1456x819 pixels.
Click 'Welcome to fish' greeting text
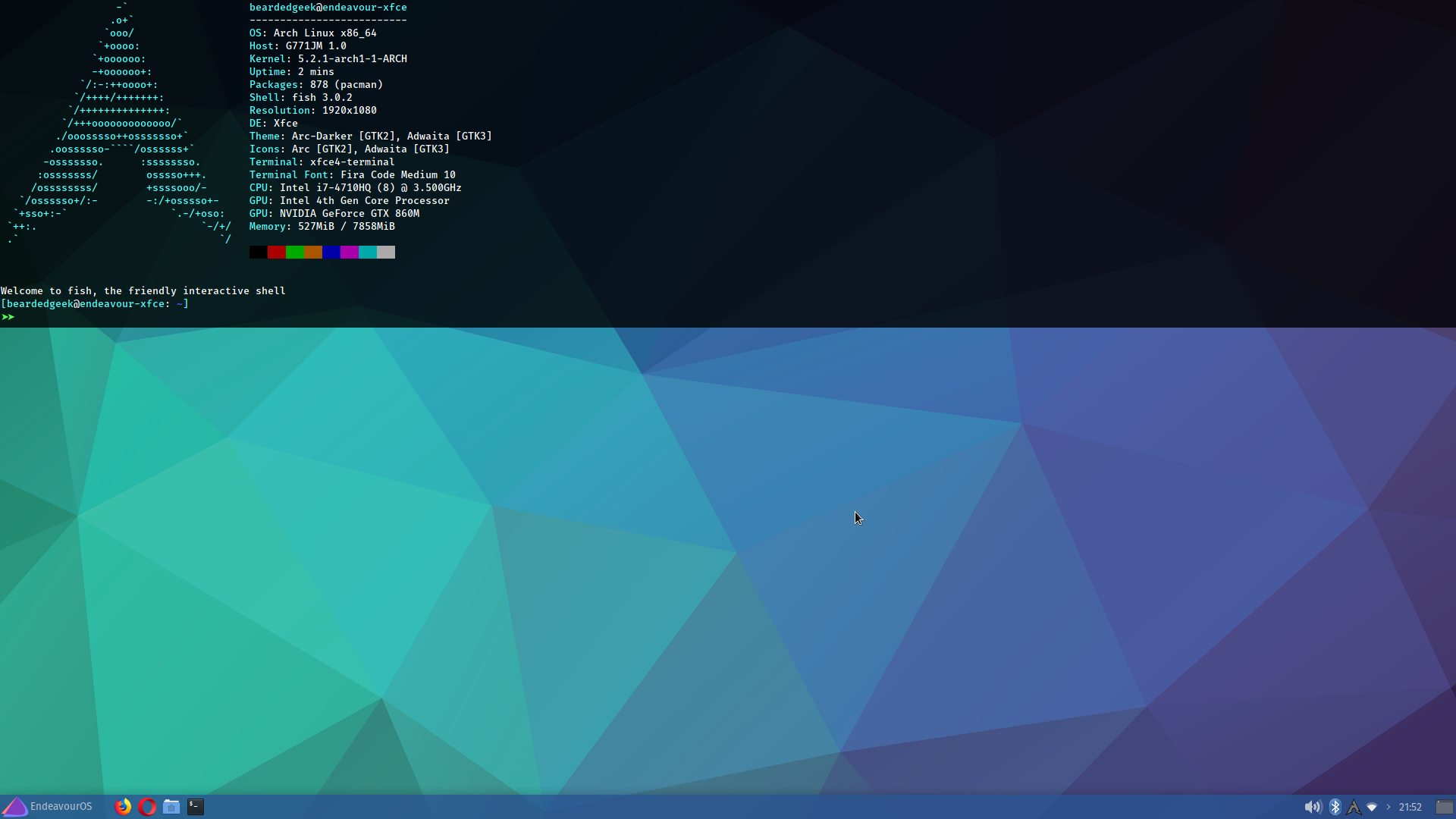(143, 291)
